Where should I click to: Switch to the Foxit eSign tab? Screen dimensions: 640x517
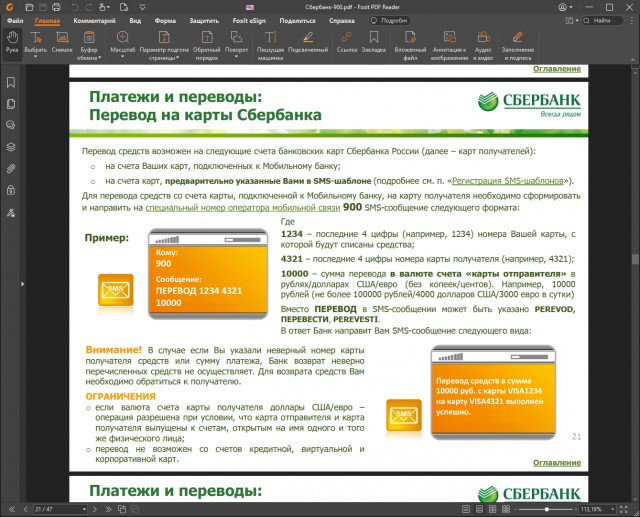pyautogui.click(x=249, y=20)
